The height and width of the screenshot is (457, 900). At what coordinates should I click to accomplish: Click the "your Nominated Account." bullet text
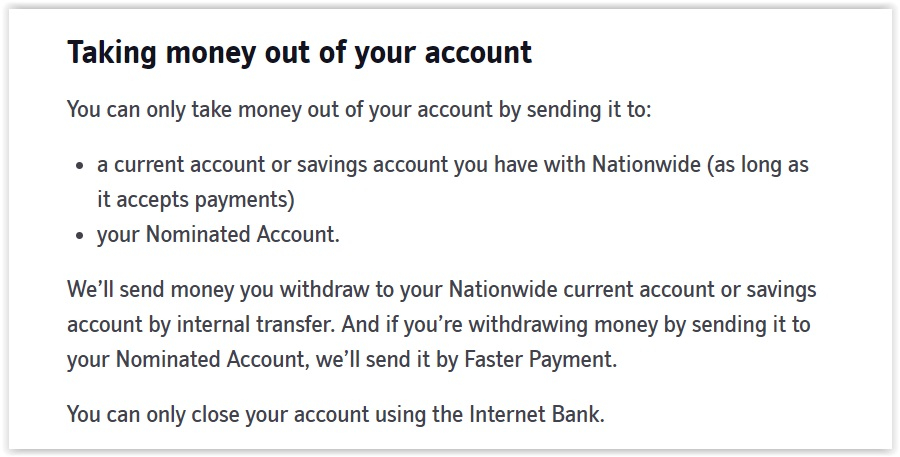(x=218, y=234)
